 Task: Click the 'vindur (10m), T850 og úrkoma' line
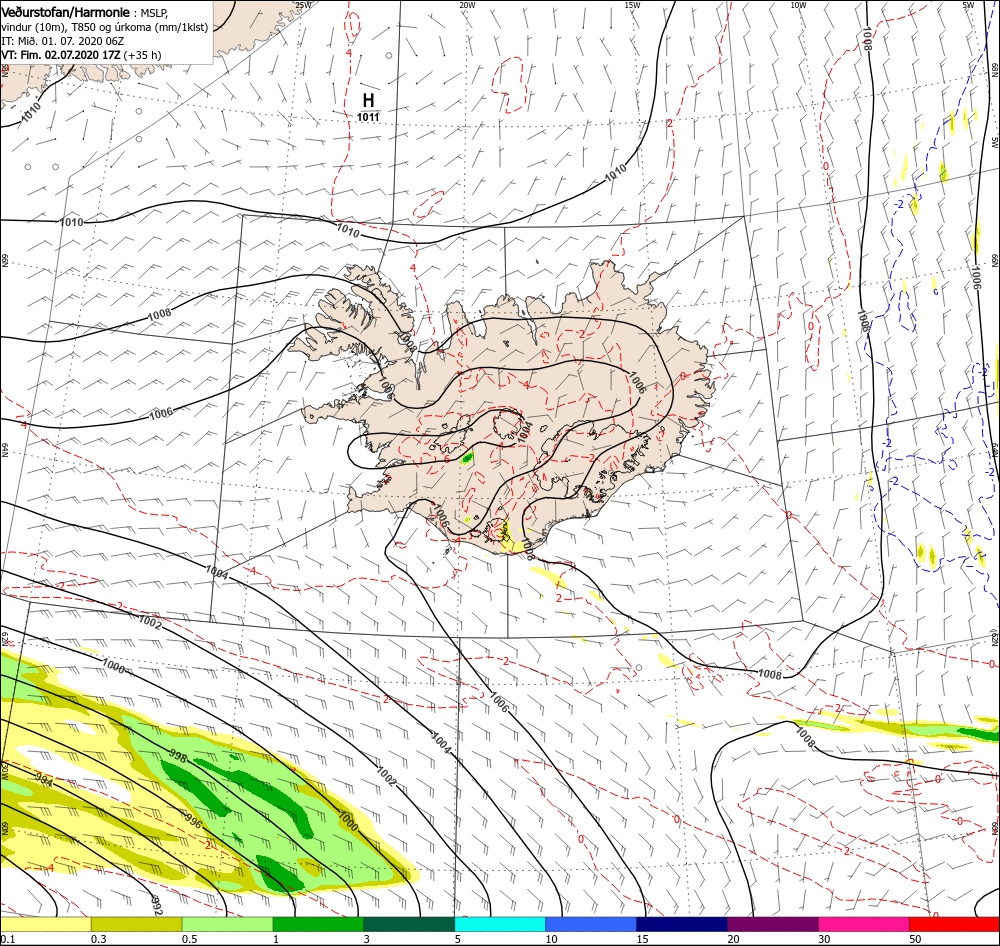[x=105, y=27]
